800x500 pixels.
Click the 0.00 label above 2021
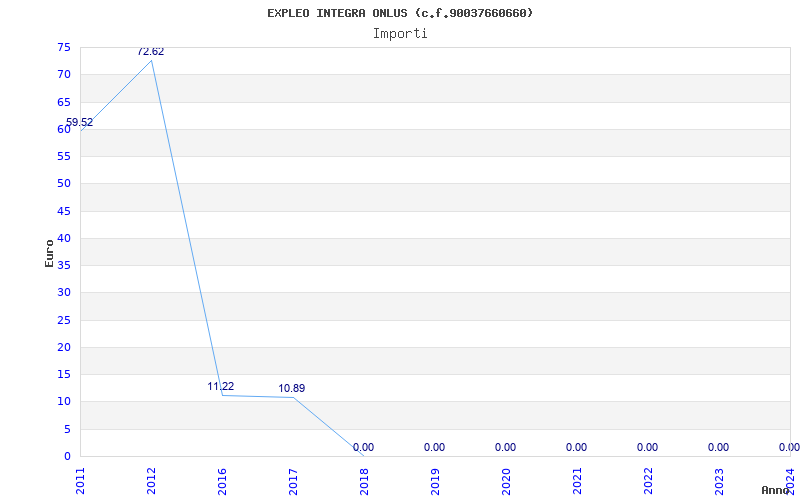click(x=576, y=448)
